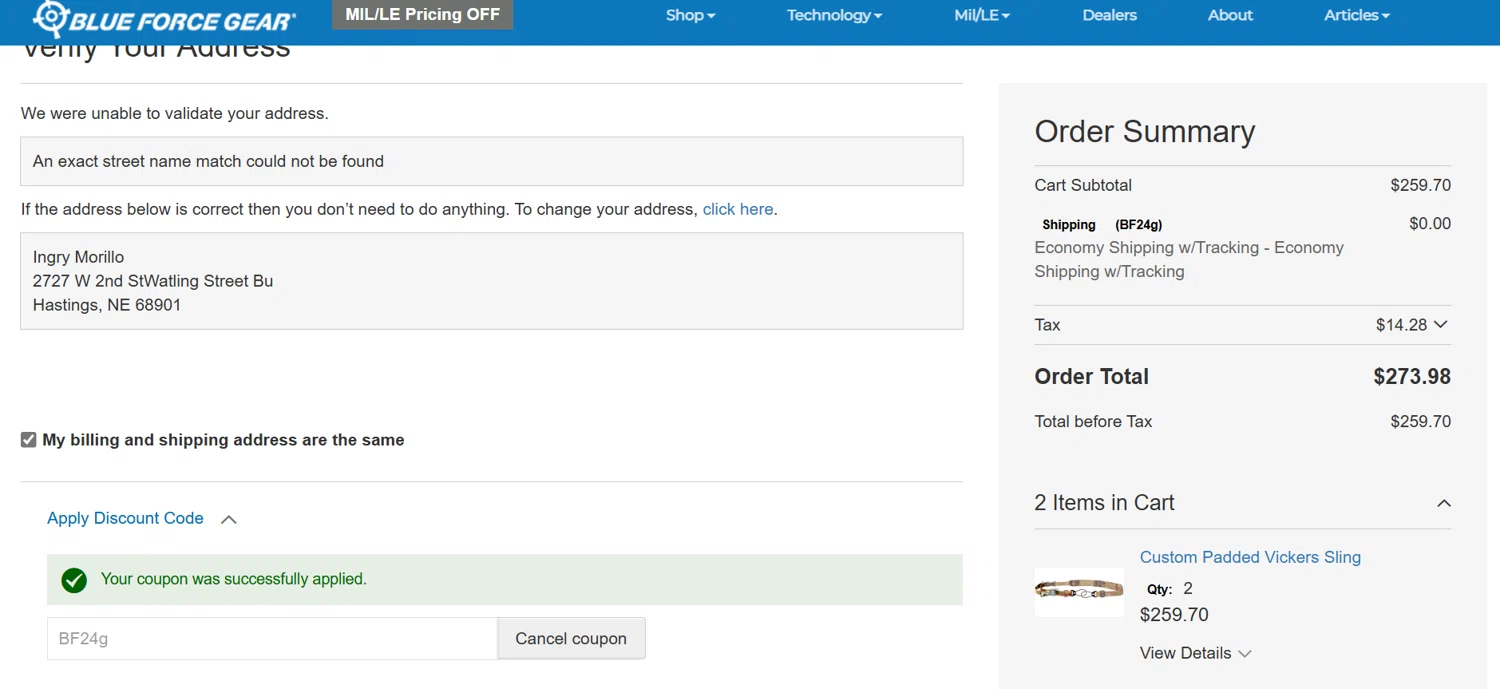The width and height of the screenshot is (1500, 689).
Task: Click the Shipping (BF24g) label
Action: coord(1102,225)
